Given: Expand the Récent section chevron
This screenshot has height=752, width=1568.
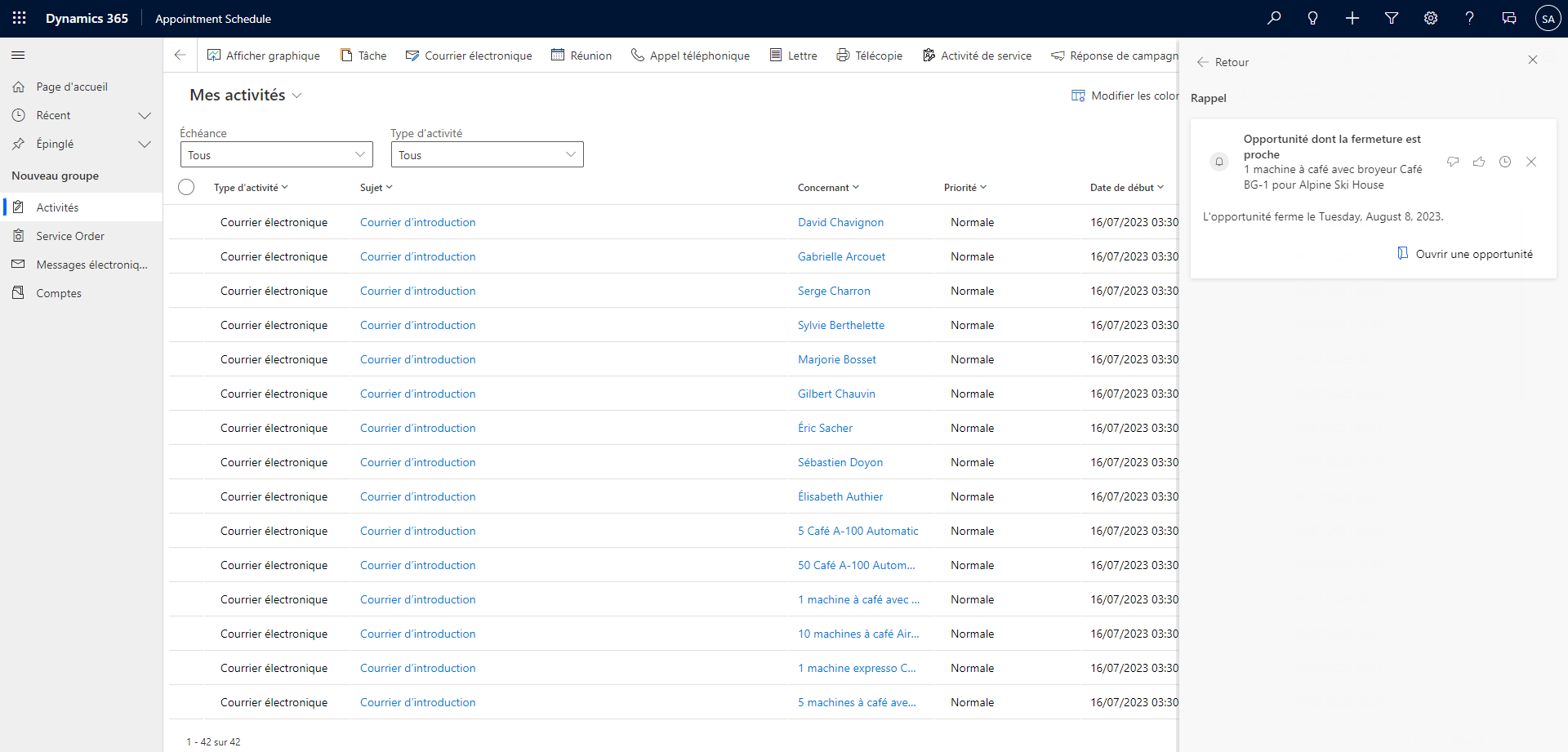Looking at the screenshot, I should (145, 116).
